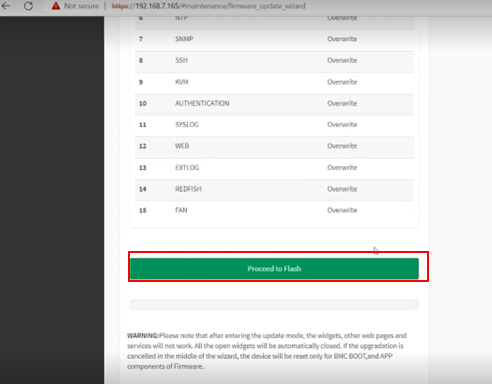
Task: Select the REDFISH row label
Action: pos(188,189)
